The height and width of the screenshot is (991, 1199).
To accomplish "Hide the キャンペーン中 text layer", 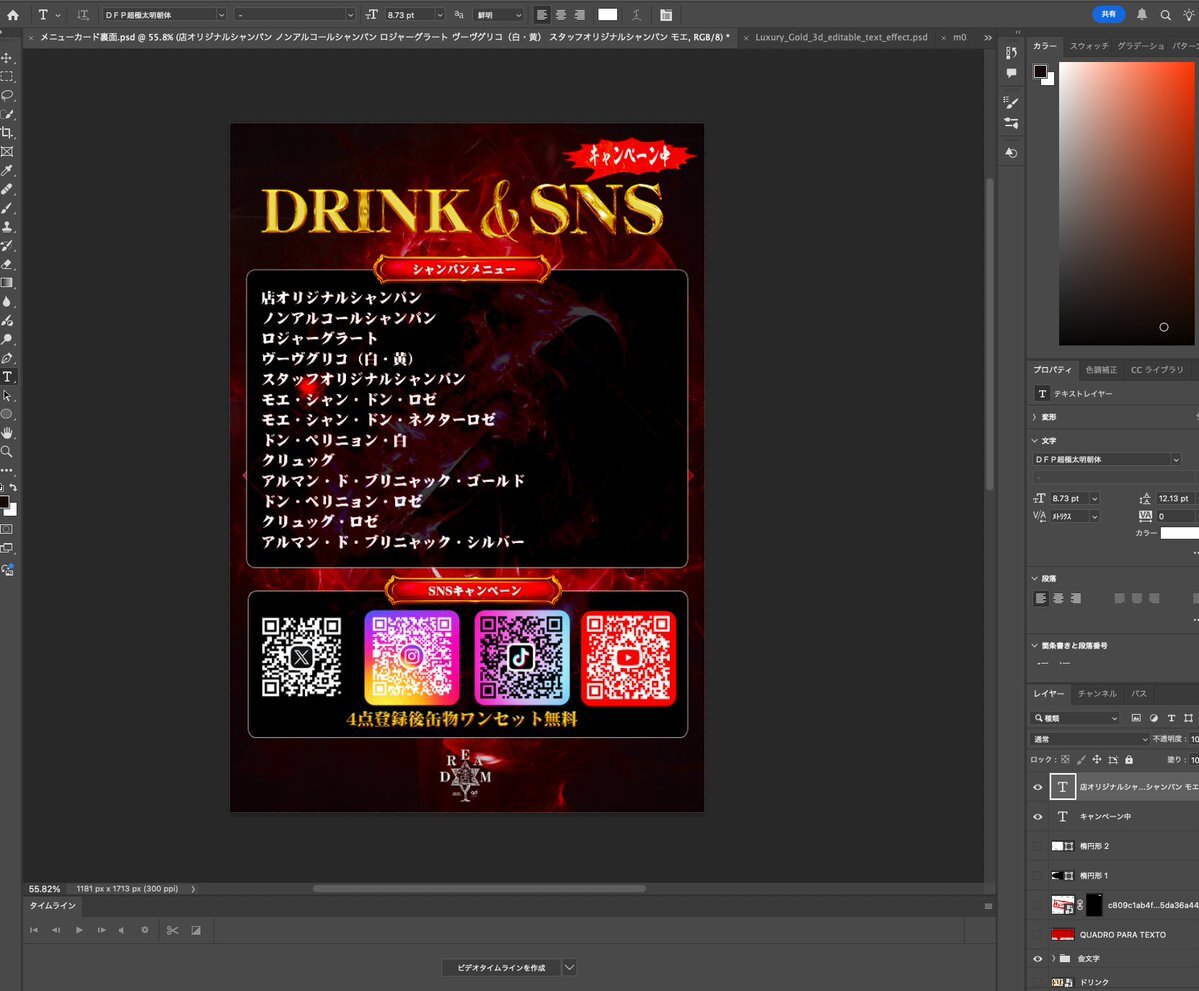I will (x=1038, y=817).
